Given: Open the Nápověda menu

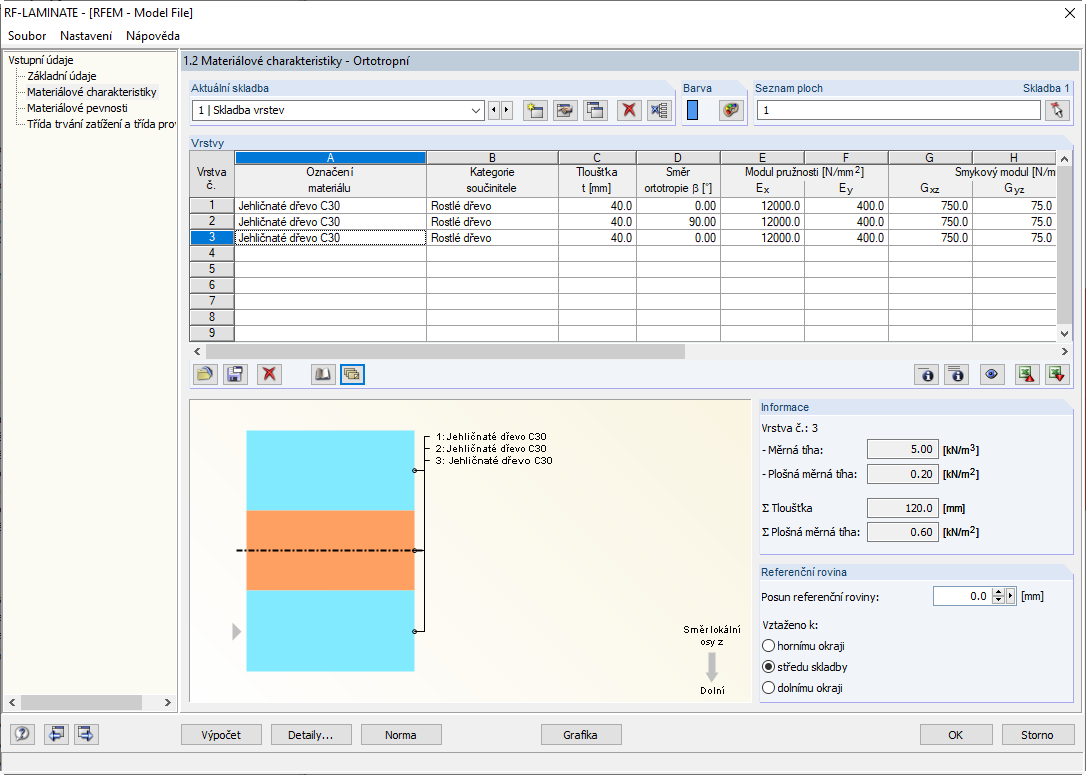Looking at the screenshot, I should [153, 36].
